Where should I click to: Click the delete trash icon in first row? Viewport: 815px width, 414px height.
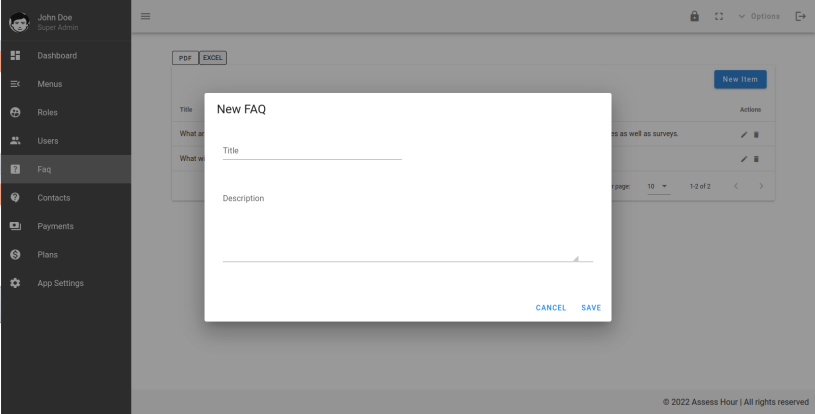(755, 134)
